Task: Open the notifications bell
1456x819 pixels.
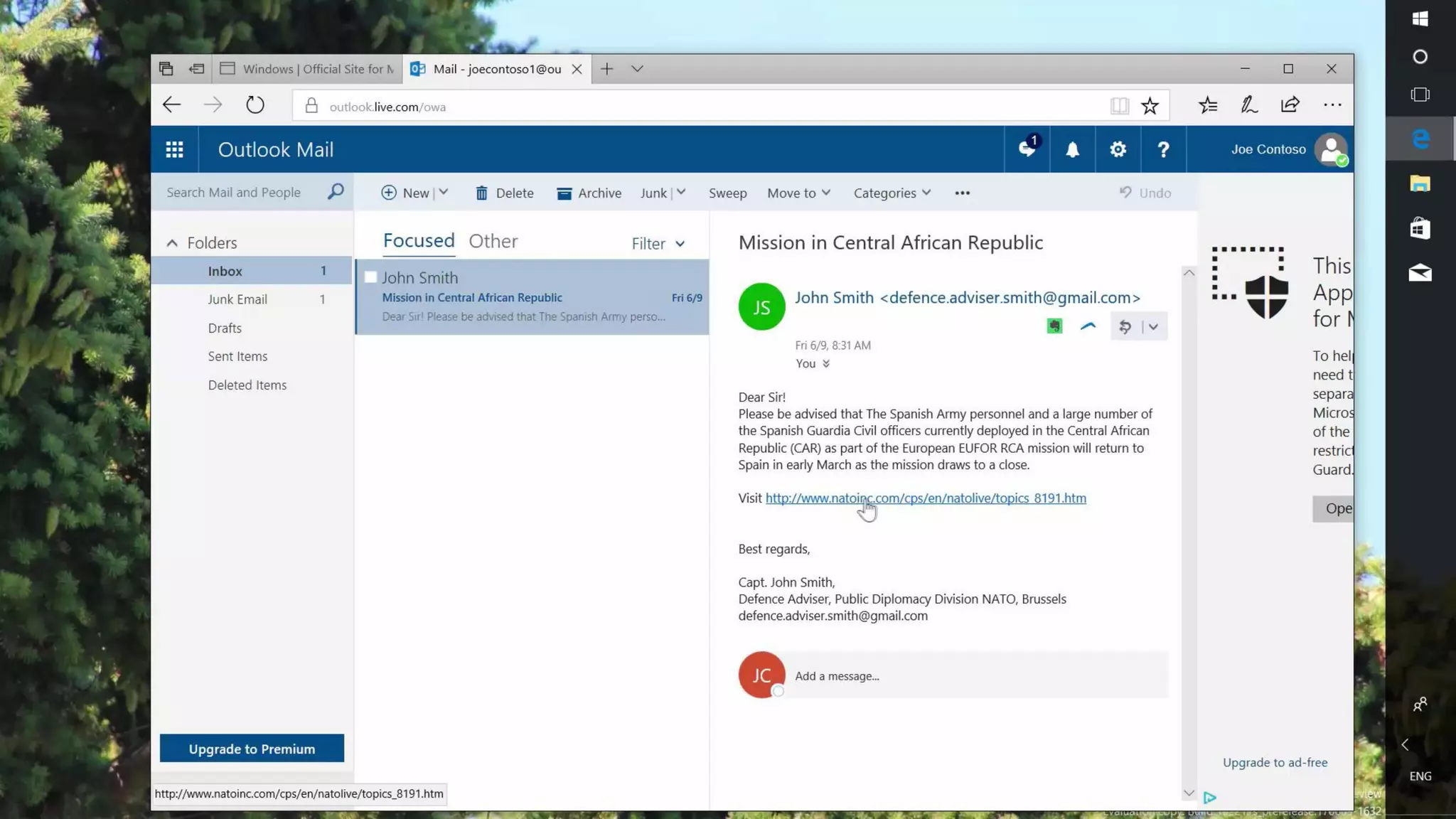Action: pyautogui.click(x=1072, y=149)
